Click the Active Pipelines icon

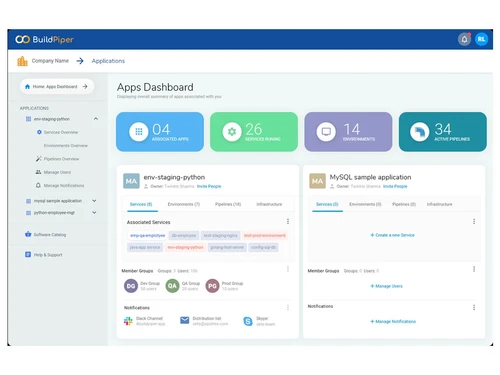[x=420, y=132]
